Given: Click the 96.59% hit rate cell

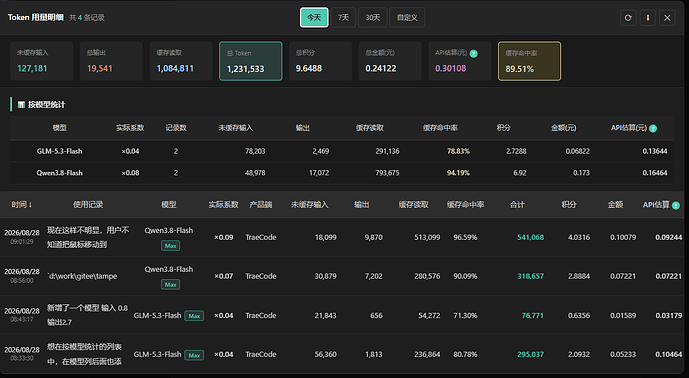Looking at the screenshot, I should [x=465, y=237].
